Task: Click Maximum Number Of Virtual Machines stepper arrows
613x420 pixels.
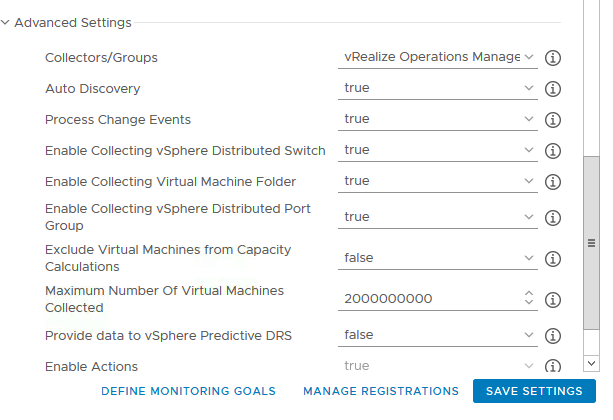Action: coord(529,299)
